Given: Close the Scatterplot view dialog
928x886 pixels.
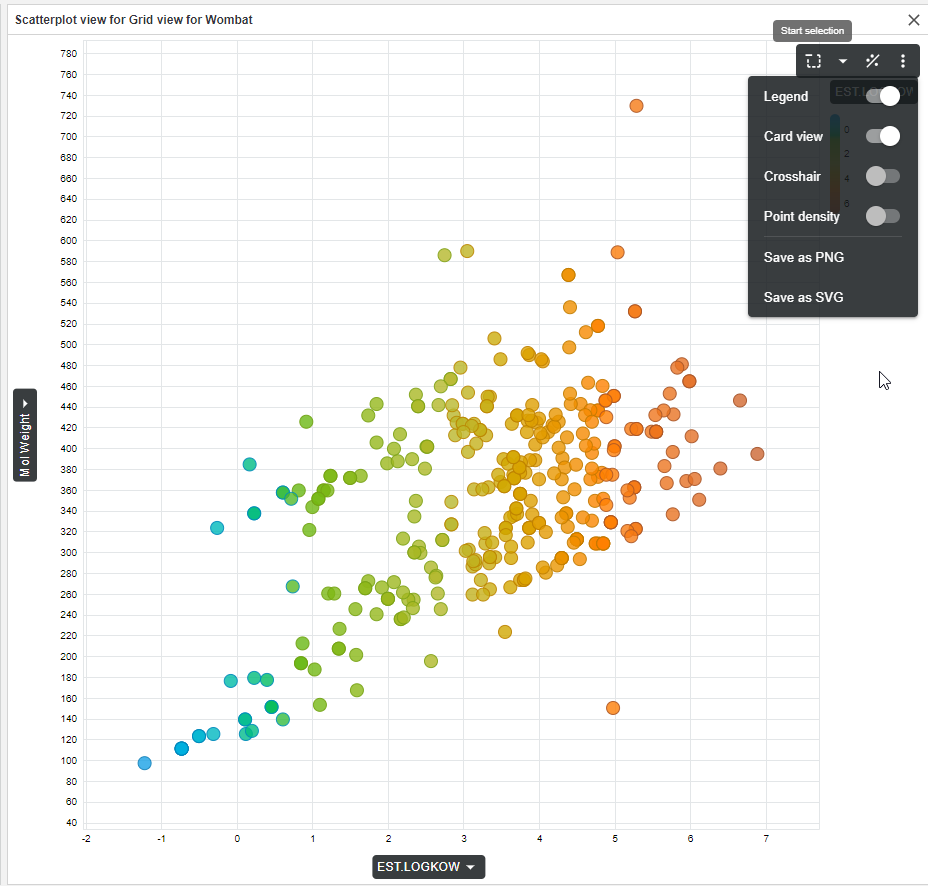Looking at the screenshot, I should click(x=913, y=19).
